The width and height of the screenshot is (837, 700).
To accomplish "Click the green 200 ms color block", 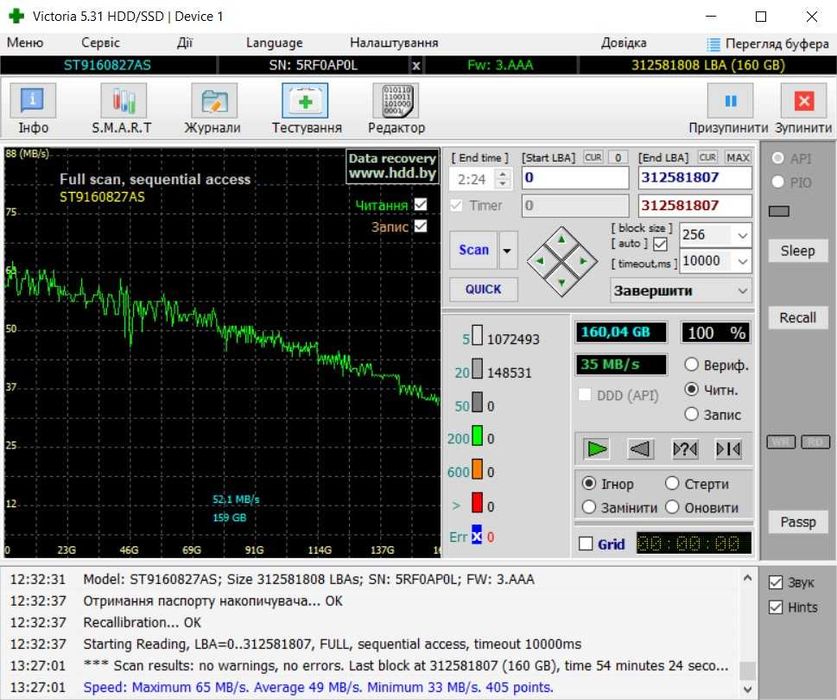I will 477,437.
